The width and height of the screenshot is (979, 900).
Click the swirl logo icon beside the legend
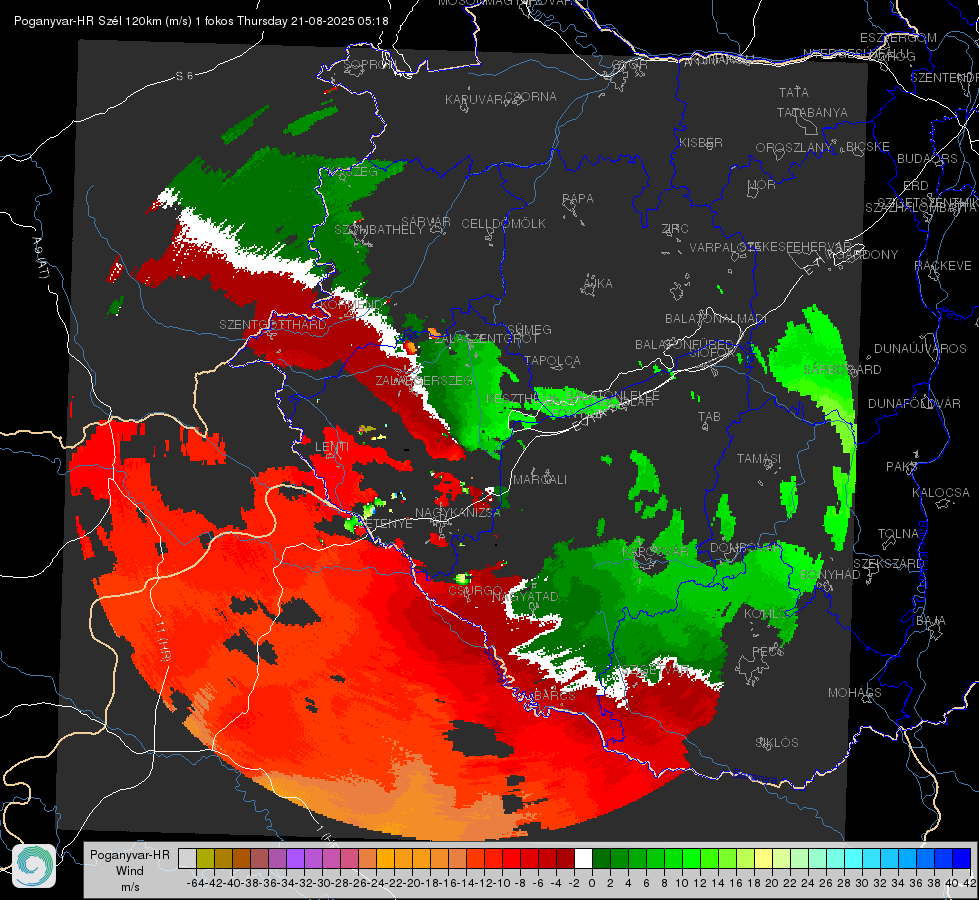click(34, 866)
